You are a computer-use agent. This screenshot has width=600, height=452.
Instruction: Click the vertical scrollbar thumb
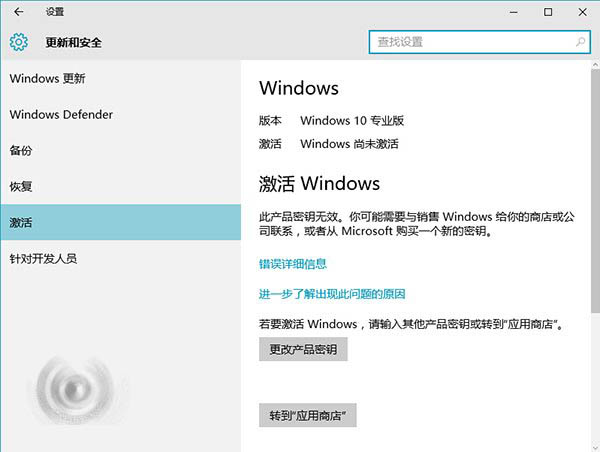click(595, 191)
